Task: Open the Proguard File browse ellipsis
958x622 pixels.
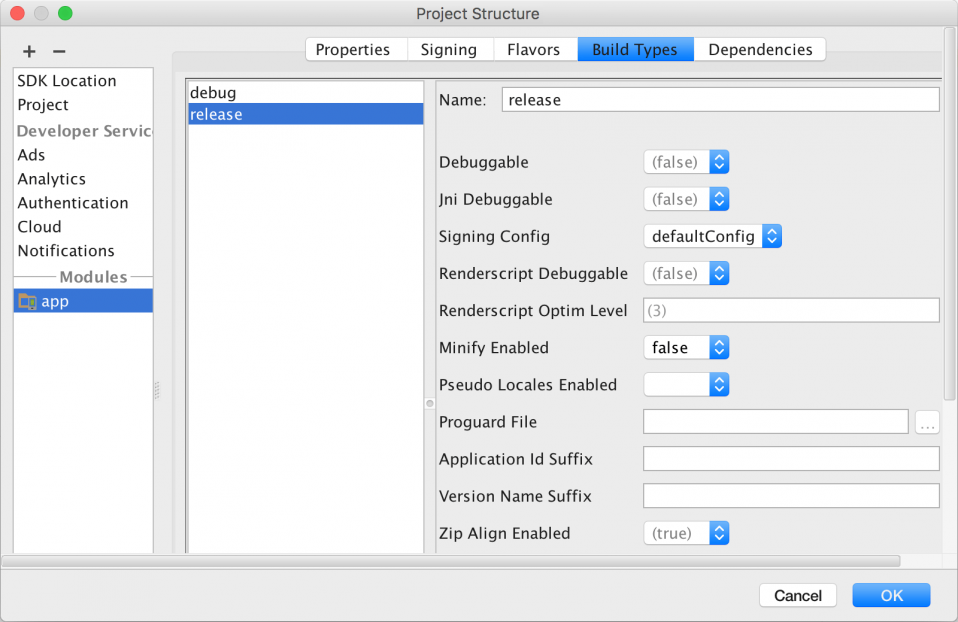Action: [x=926, y=421]
